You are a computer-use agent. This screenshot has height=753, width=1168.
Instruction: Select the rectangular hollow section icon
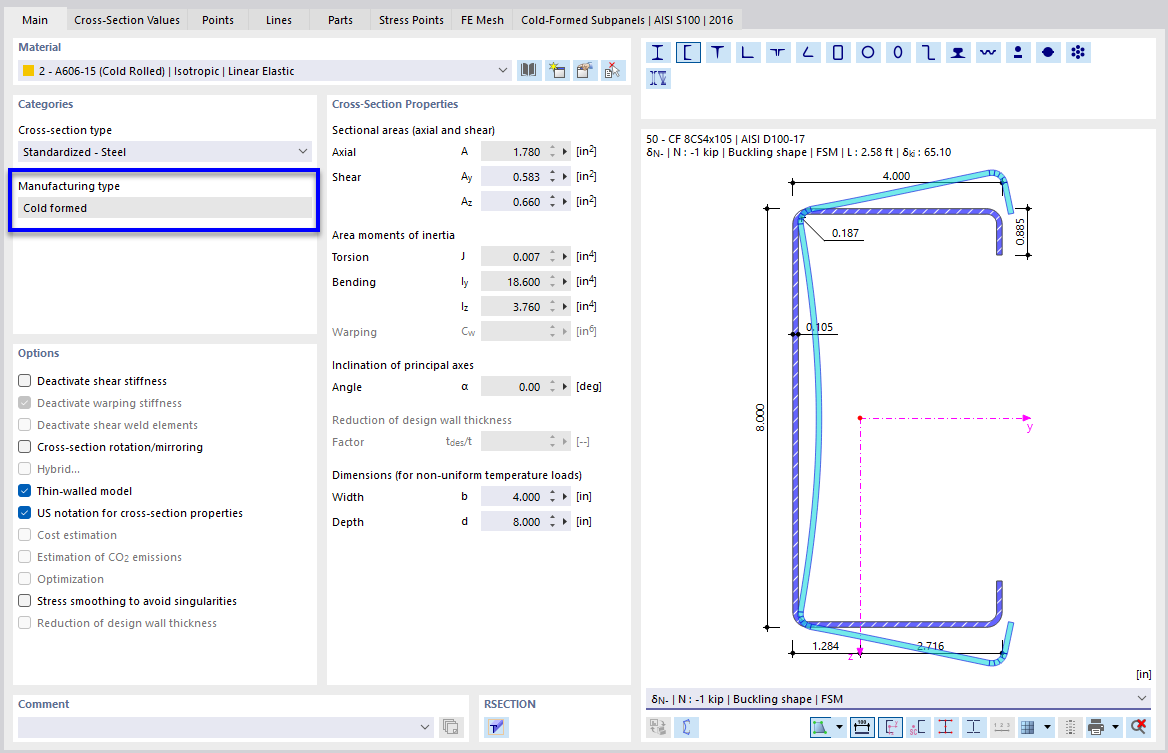(x=837, y=52)
